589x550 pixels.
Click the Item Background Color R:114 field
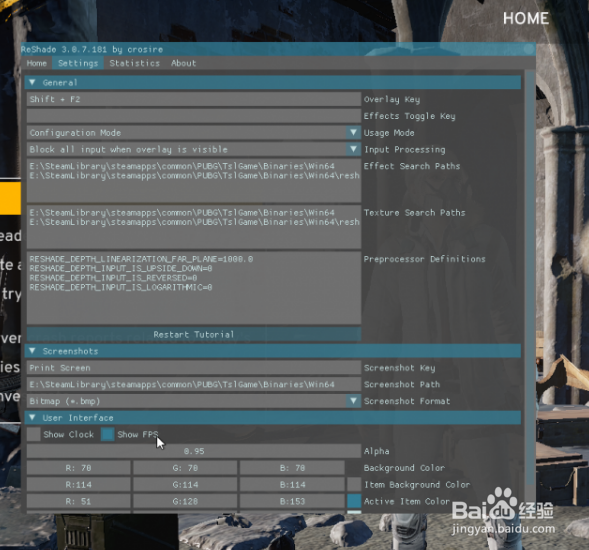pos(79,485)
